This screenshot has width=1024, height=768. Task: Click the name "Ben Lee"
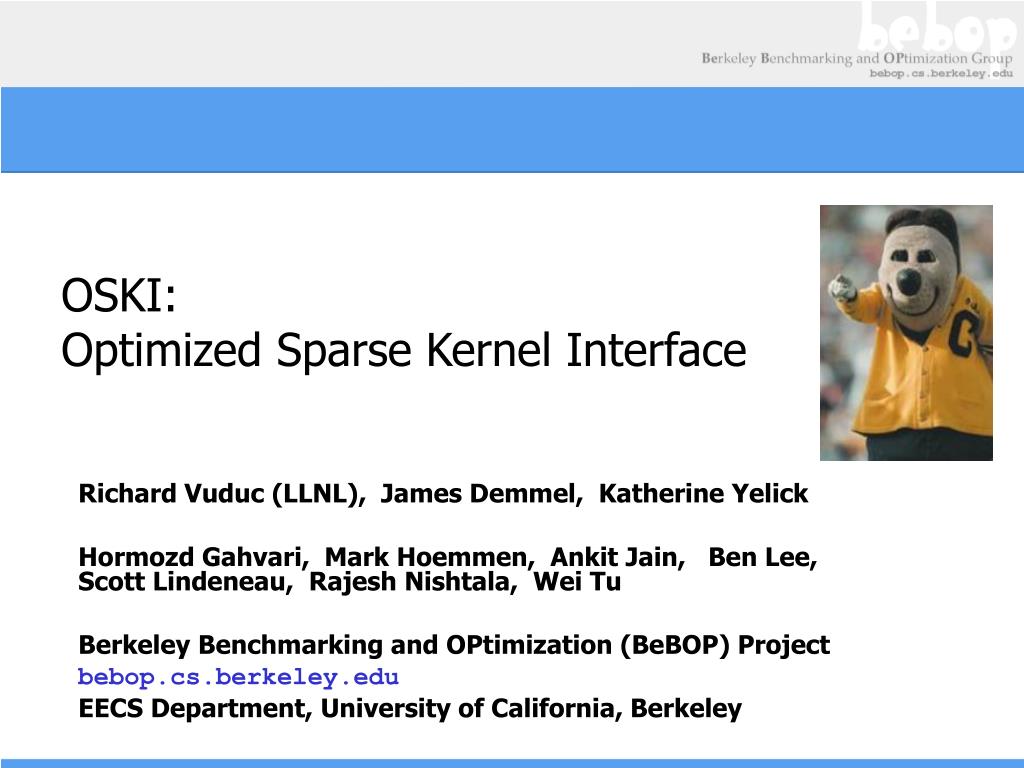tap(760, 557)
